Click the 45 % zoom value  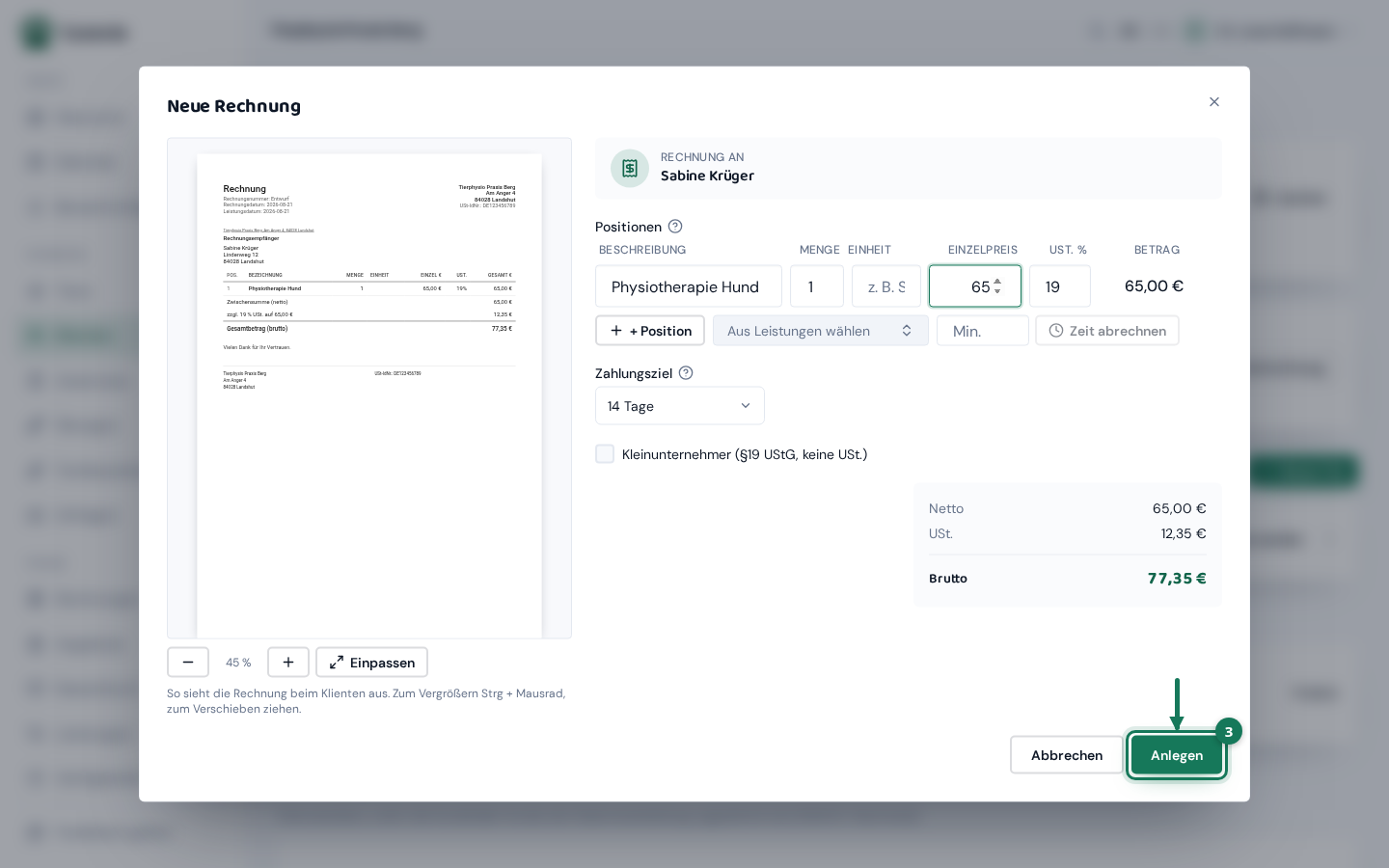(238, 663)
